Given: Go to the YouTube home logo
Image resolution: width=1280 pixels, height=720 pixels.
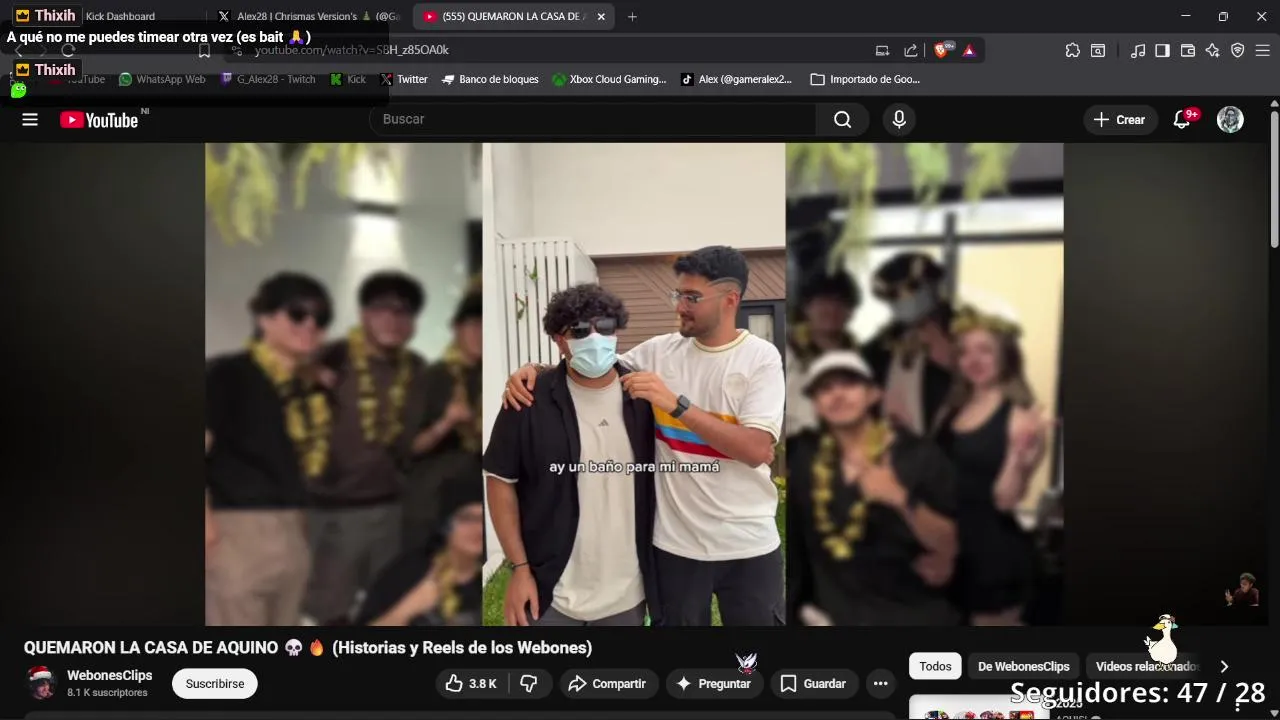Looking at the screenshot, I should pos(99,120).
